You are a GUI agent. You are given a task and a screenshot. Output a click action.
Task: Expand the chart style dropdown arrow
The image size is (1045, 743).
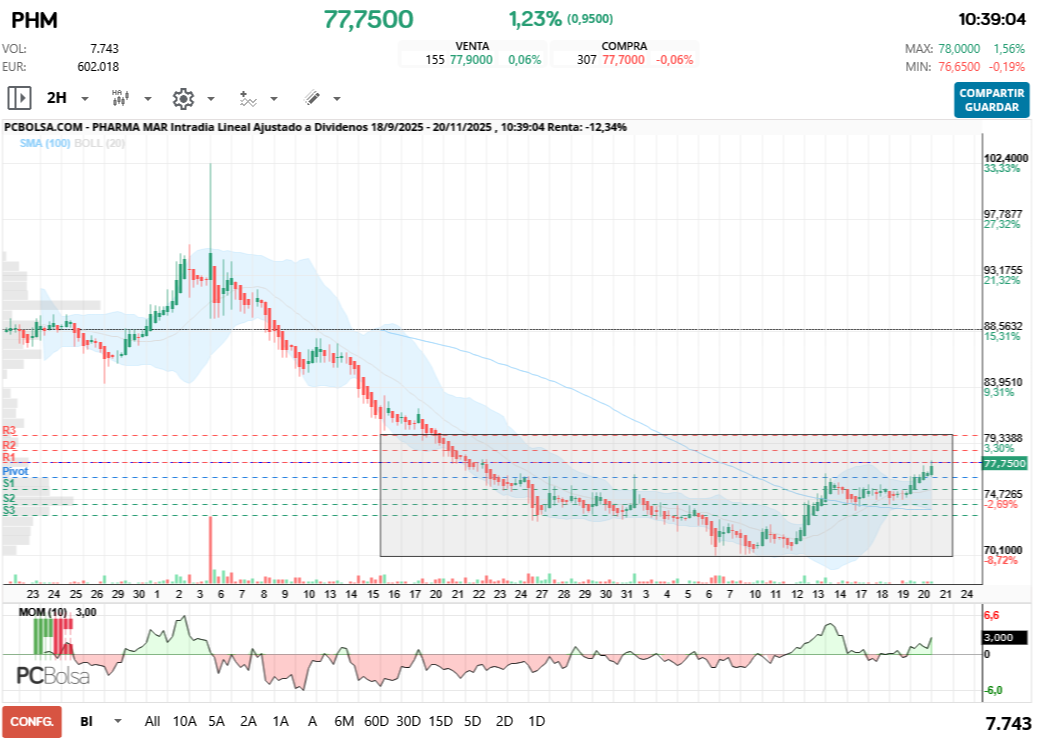(146, 98)
